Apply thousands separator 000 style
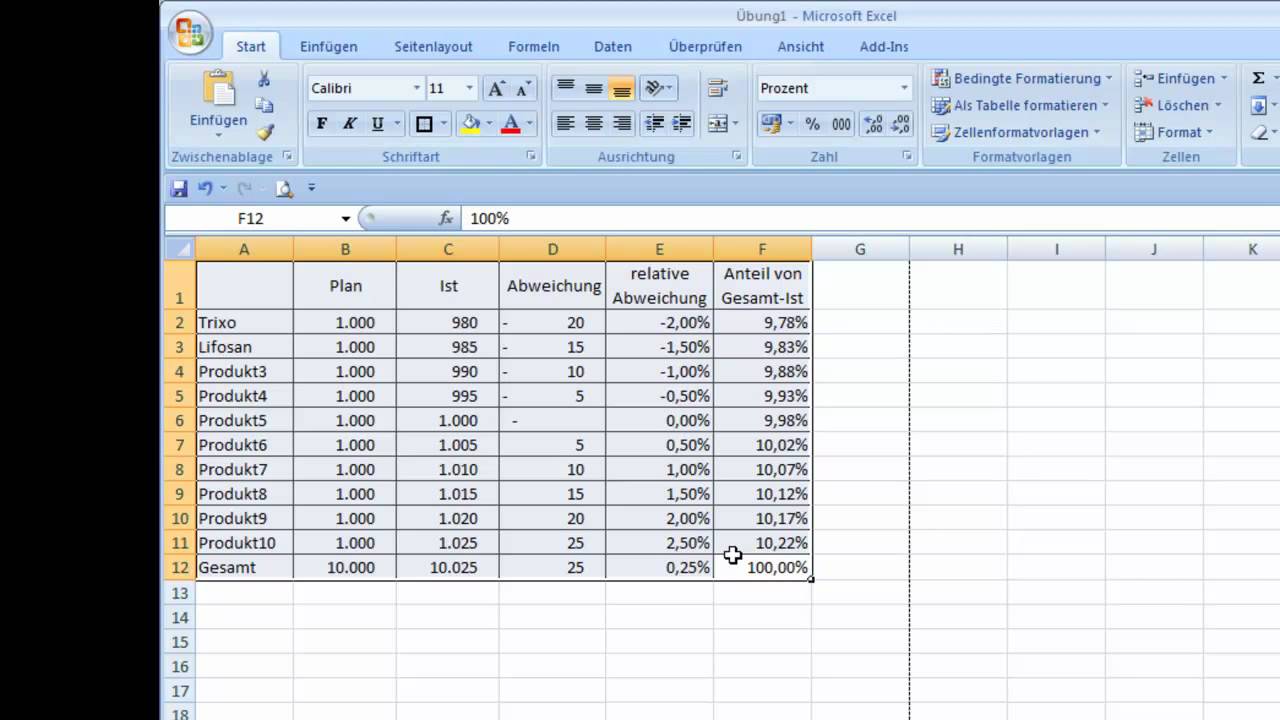Screen dimensions: 1280x720 point(842,124)
